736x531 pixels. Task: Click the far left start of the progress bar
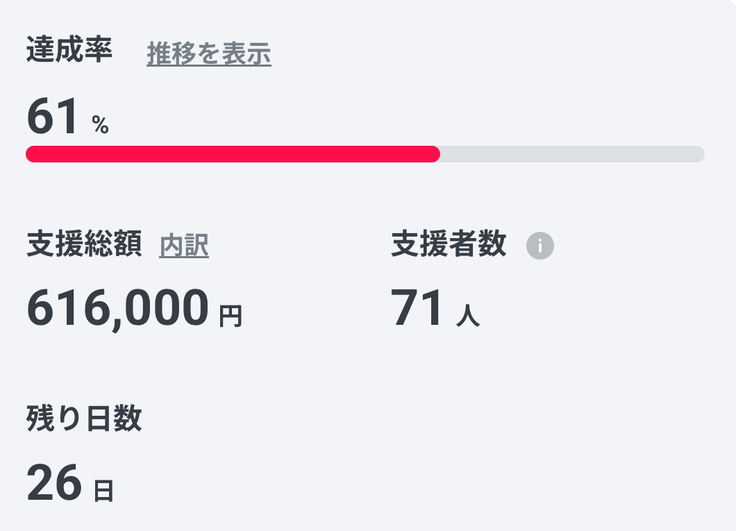click(x=31, y=154)
